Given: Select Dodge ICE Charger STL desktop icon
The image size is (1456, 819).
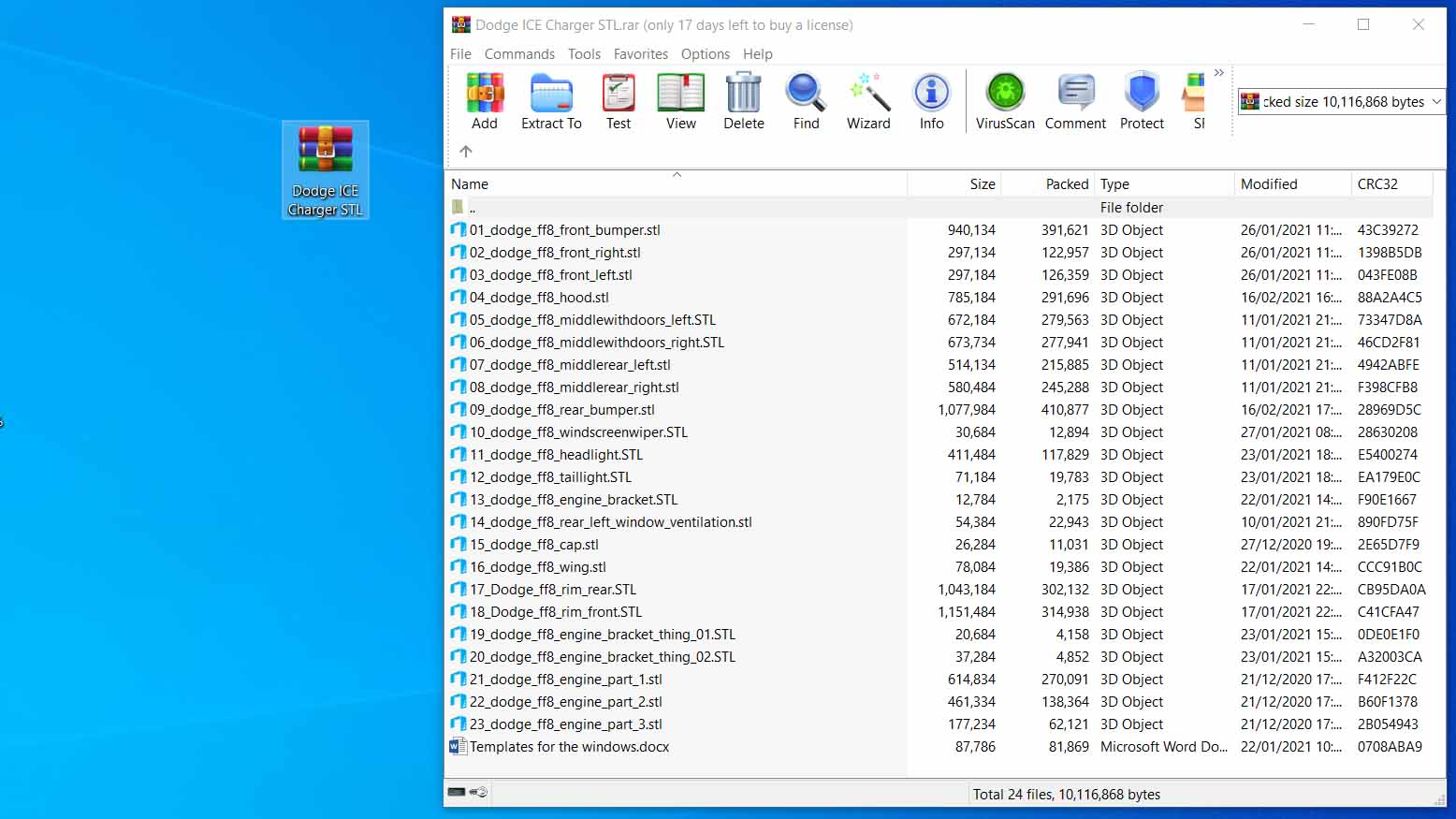Looking at the screenshot, I should click(x=326, y=170).
